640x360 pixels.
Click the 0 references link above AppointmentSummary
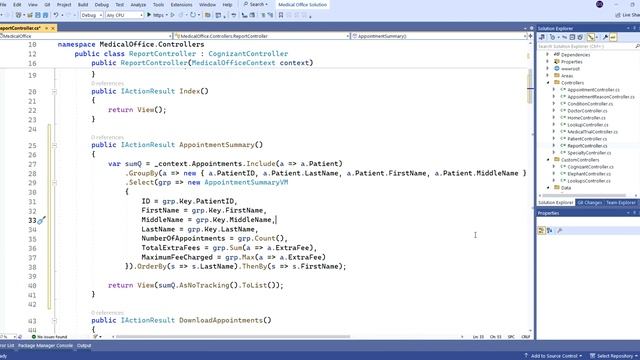pyautogui.click(x=107, y=137)
